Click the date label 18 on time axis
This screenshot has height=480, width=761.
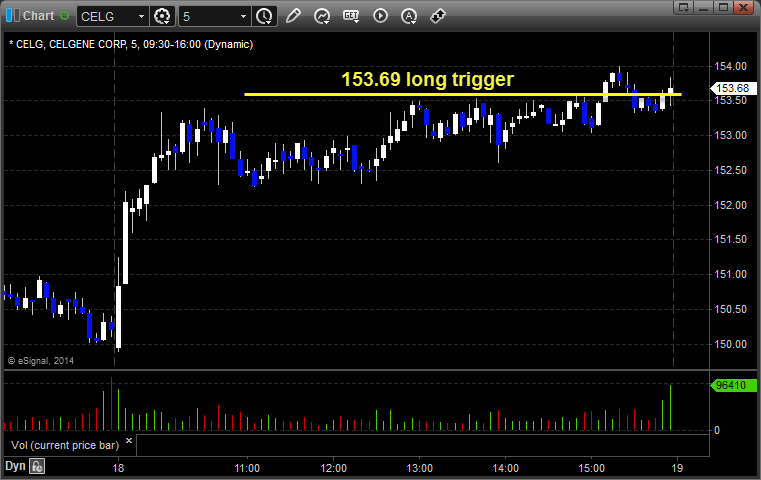pyautogui.click(x=118, y=468)
